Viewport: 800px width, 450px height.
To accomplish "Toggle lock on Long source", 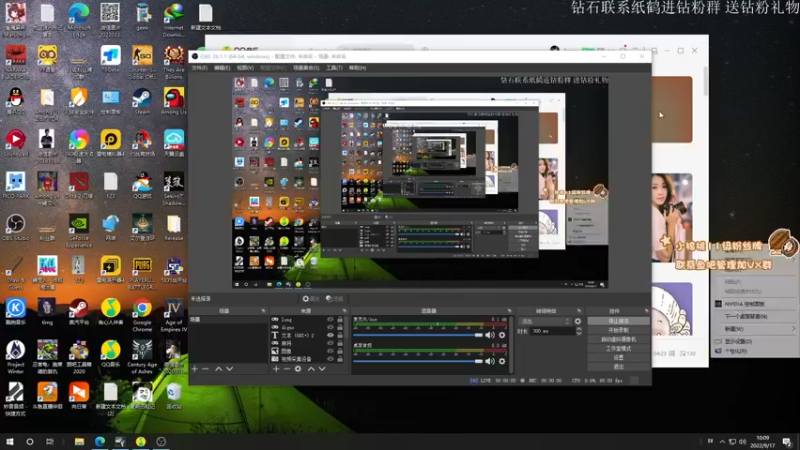I will point(340,320).
